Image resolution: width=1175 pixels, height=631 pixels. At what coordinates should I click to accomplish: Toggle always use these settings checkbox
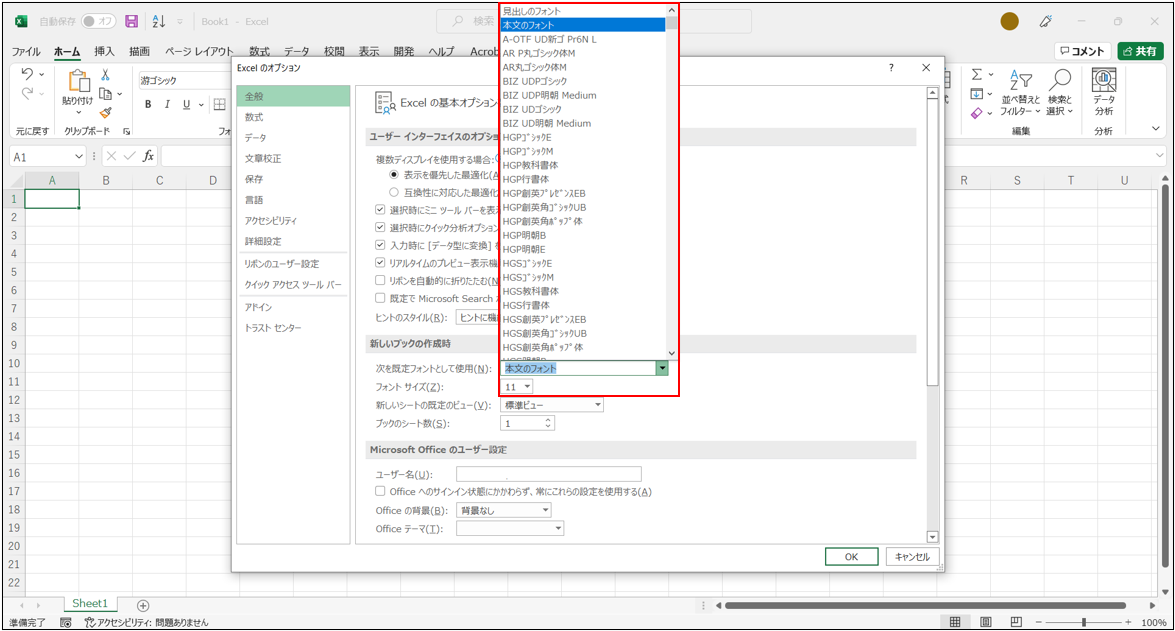(x=380, y=492)
